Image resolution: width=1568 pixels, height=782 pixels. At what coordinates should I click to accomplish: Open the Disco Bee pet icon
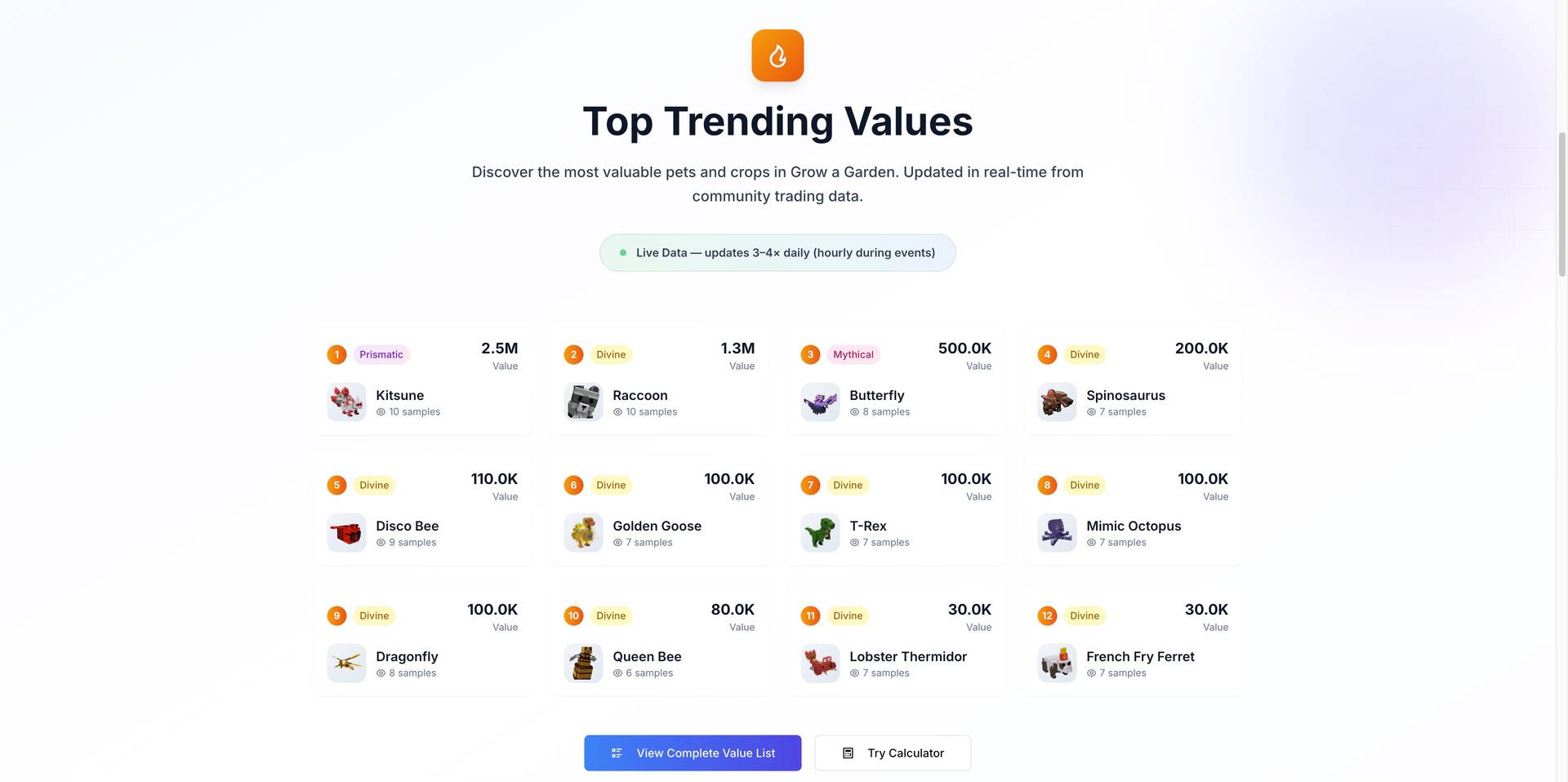(346, 533)
